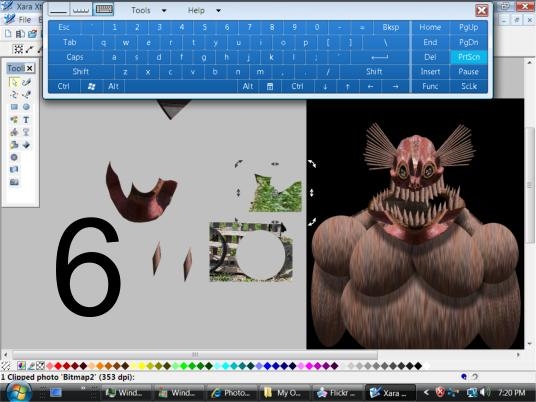Pick the black swatch on color line
The image size is (536, 402).
tap(418, 366)
